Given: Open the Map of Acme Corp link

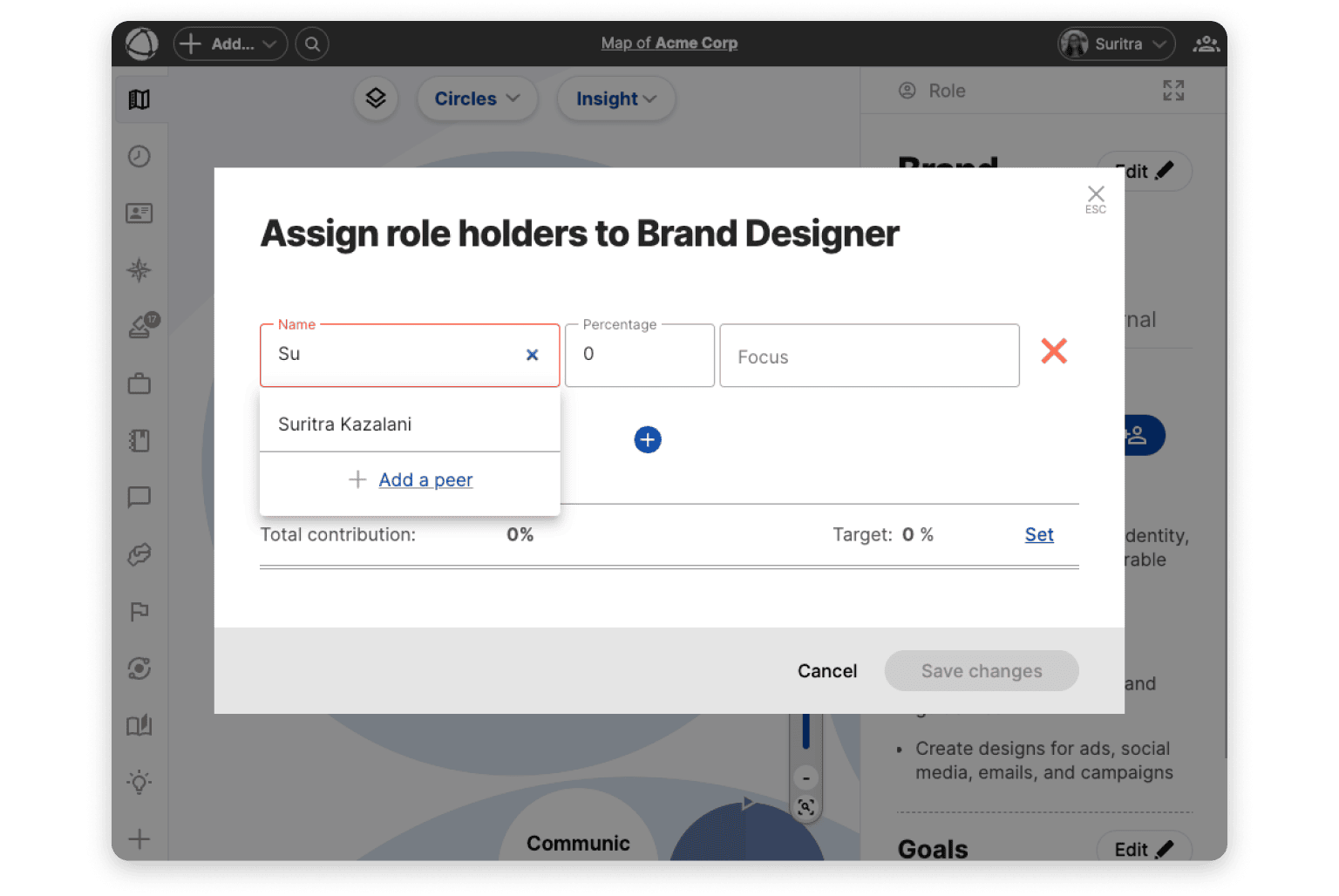Looking at the screenshot, I should [x=669, y=43].
